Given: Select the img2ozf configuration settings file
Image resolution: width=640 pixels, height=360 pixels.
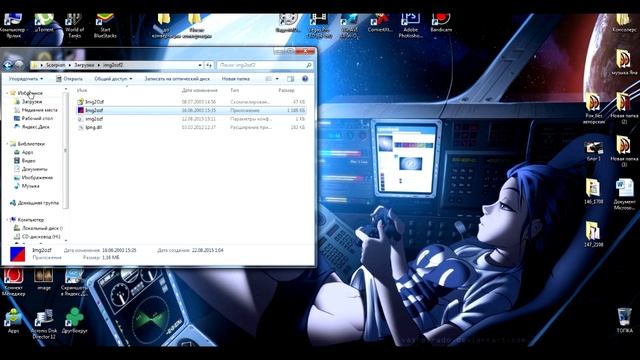Looking at the screenshot, I should click(191, 119).
